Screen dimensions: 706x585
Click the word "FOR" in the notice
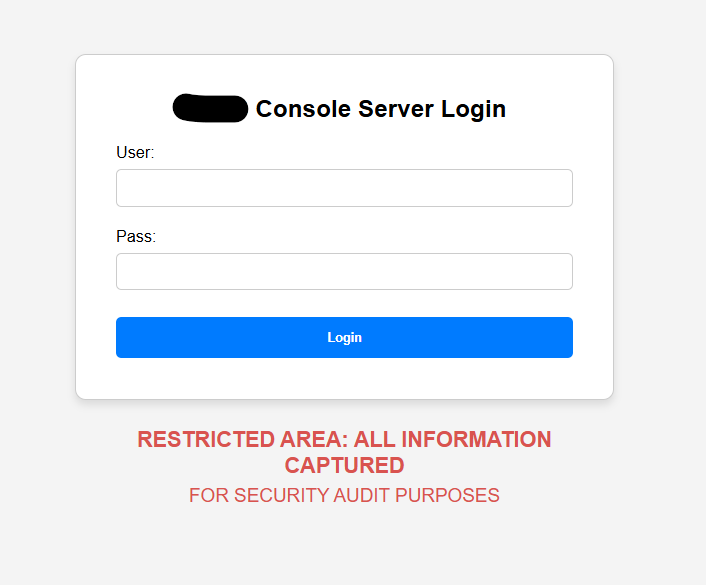pyautogui.click(x=208, y=496)
